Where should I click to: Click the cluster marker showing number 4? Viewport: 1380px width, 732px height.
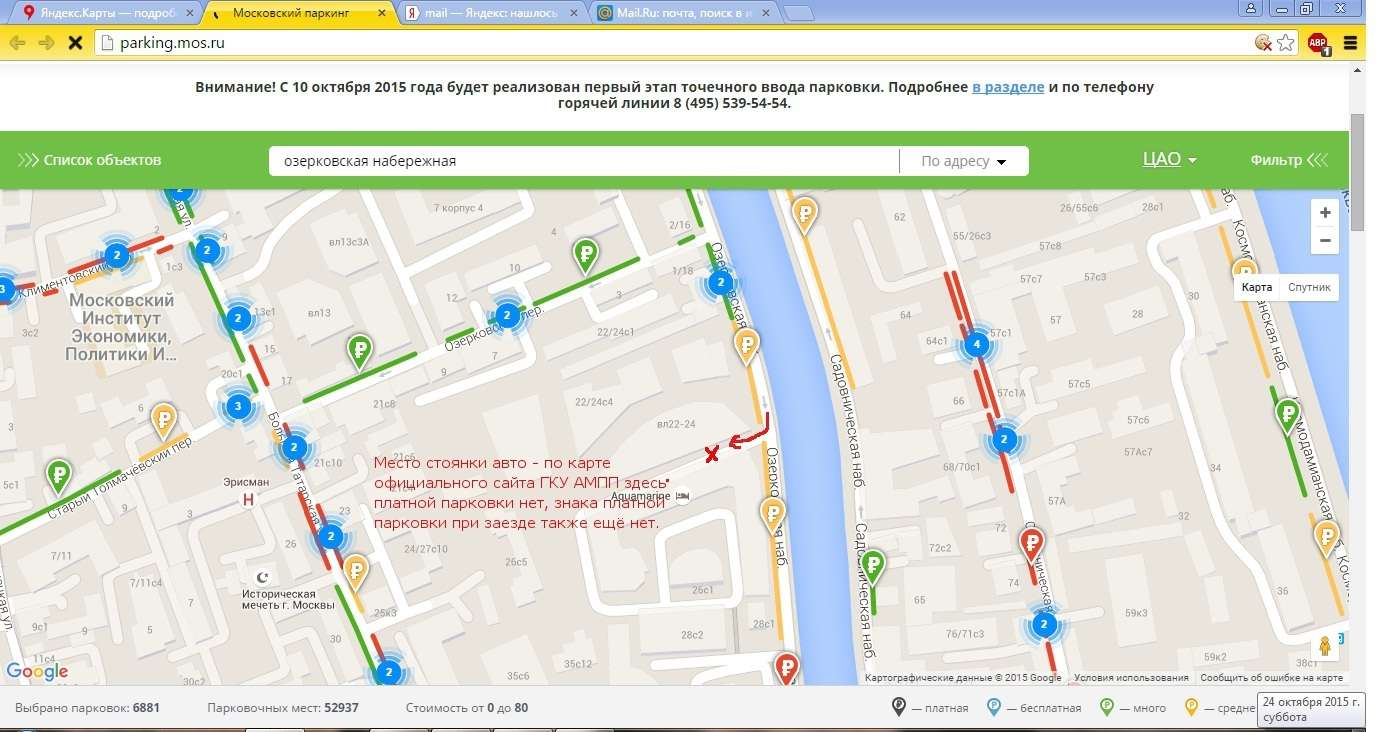click(x=976, y=347)
